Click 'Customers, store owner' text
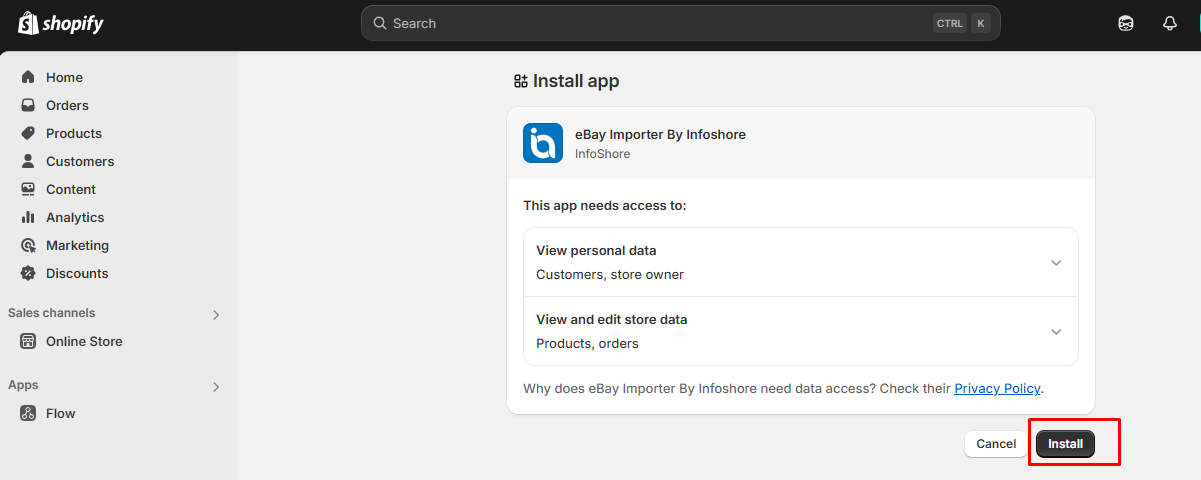Screen dimensions: 1201x480 tap(610, 274)
